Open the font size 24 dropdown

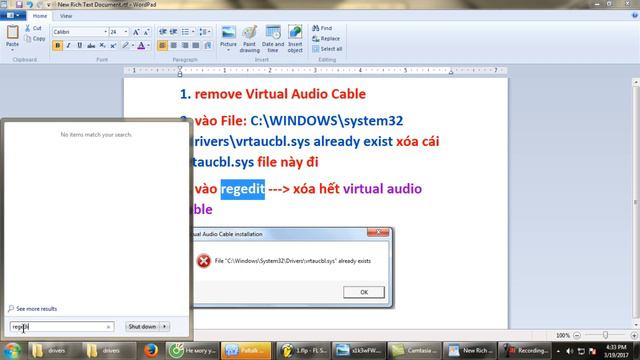pos(126,32)
